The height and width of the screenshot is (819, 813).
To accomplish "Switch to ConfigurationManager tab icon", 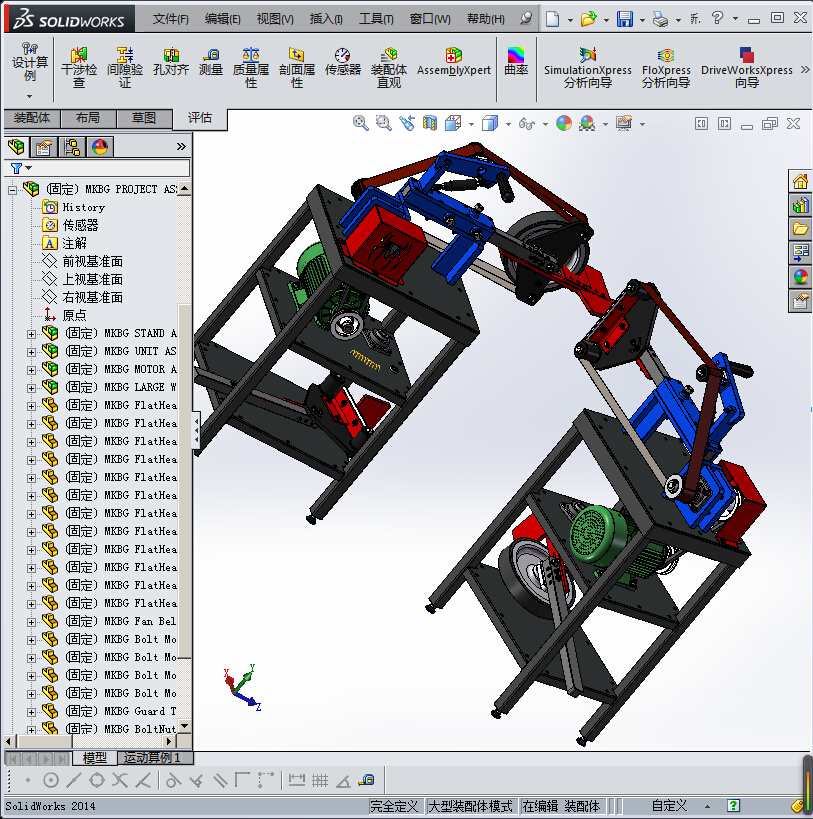I will coord(72,147).
